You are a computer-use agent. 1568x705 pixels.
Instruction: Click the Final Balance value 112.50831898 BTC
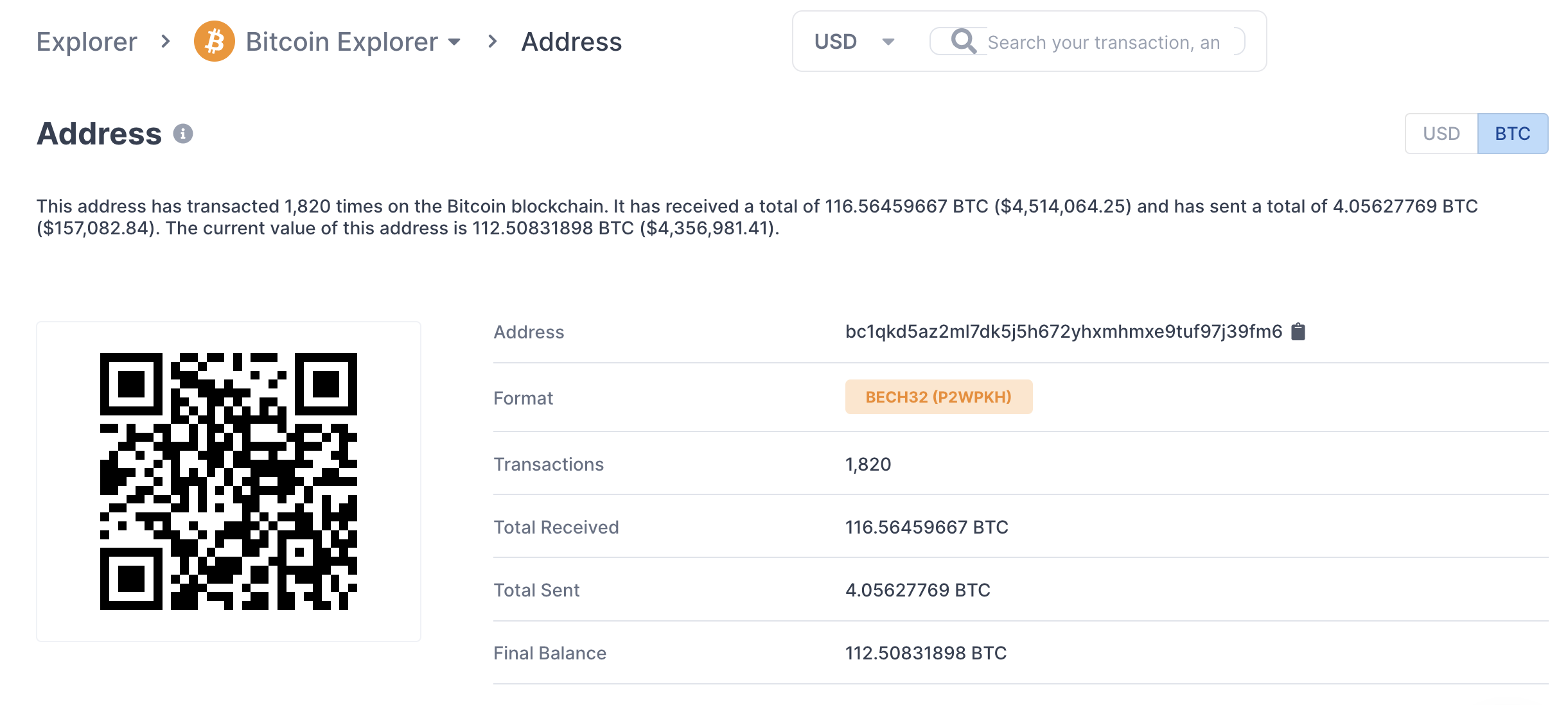pos(926,653)
